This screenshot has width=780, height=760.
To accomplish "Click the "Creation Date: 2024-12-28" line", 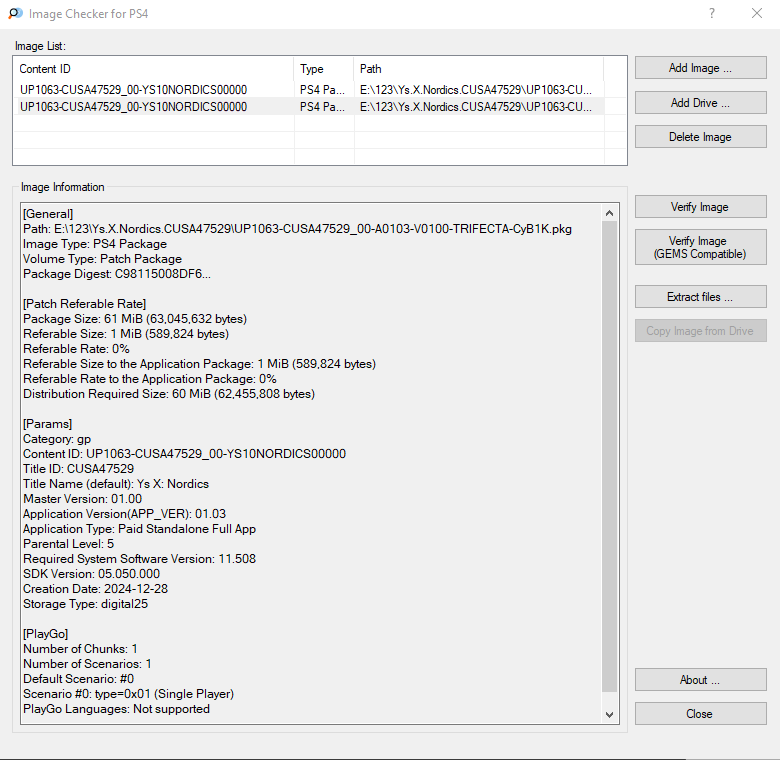I will pyautogui.click(x=96, y=588).
